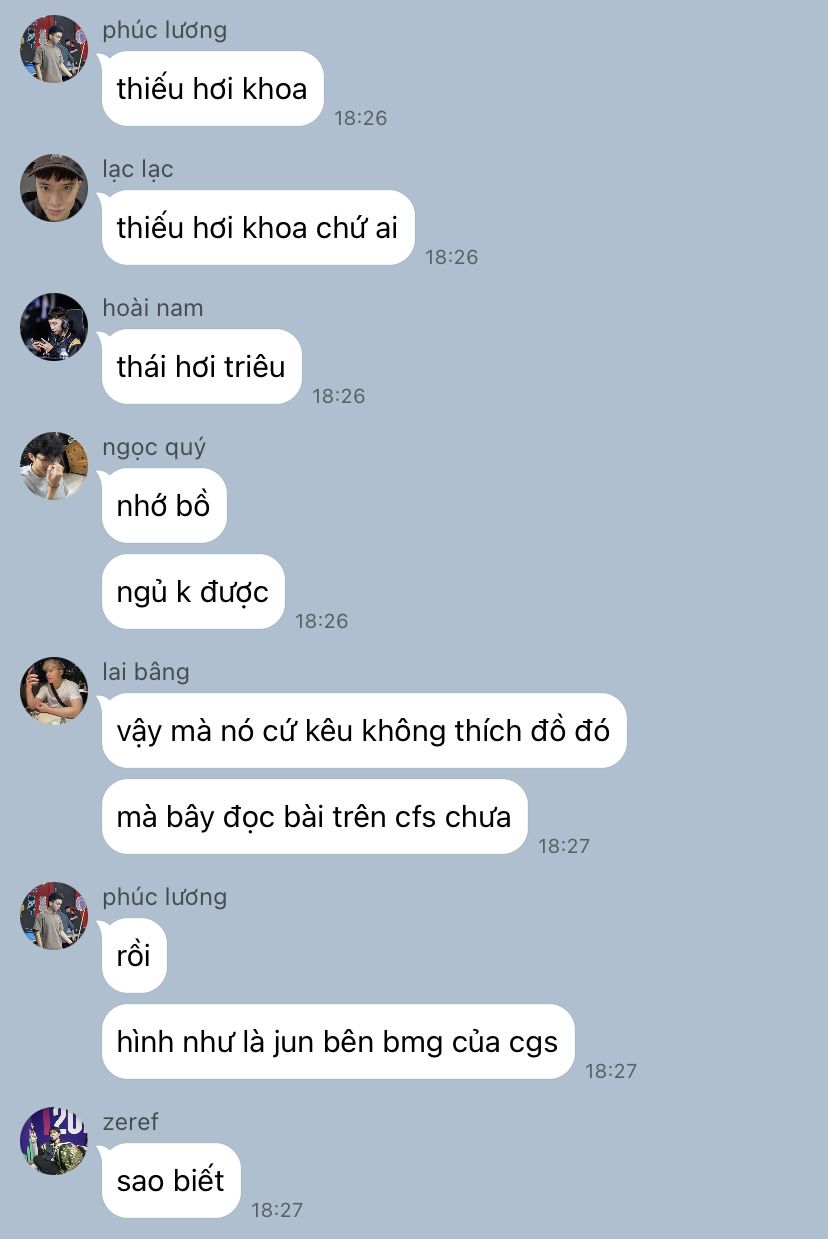Select the 'rồi' message bubble

pos(134,956)
